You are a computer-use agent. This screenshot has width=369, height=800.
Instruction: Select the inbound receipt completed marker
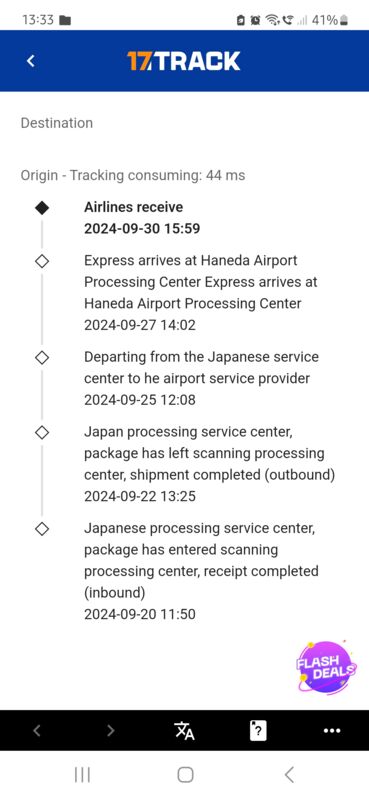[x=42, y=529]
